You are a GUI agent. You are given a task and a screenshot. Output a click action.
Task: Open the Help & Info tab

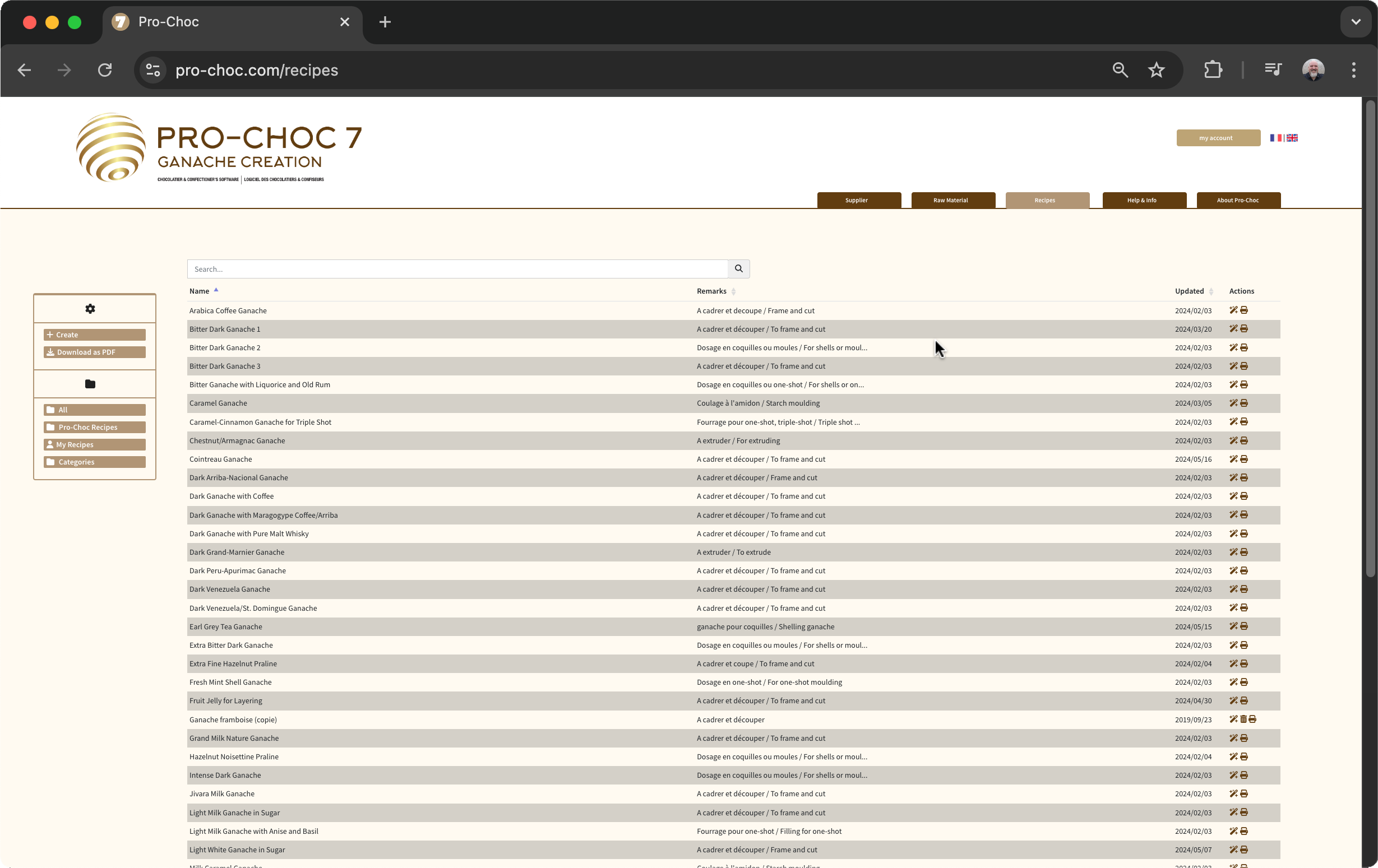tap(1141, 200)
